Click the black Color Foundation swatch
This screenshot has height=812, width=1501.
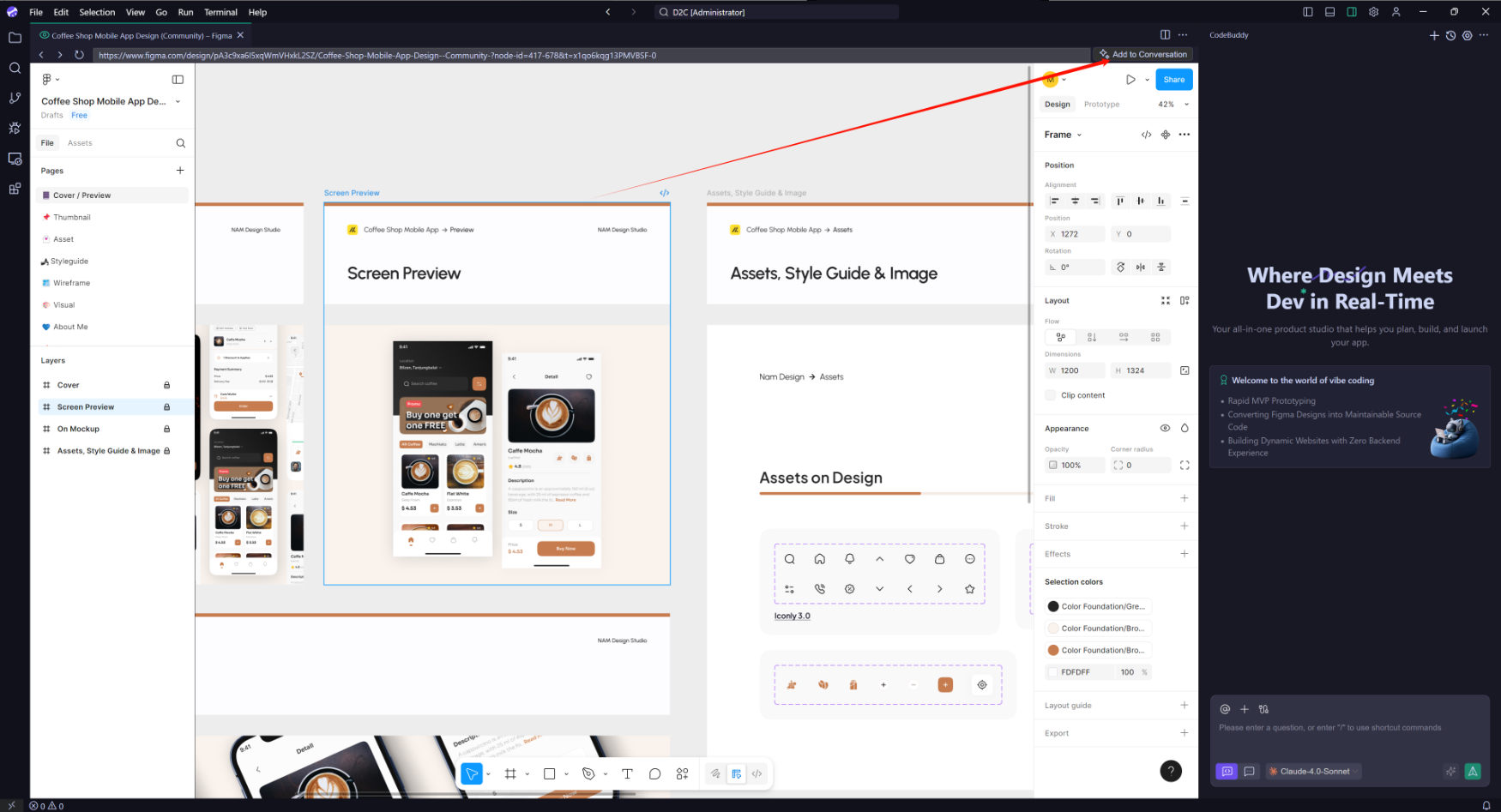pyautogui.click(x=1053, y=606)
